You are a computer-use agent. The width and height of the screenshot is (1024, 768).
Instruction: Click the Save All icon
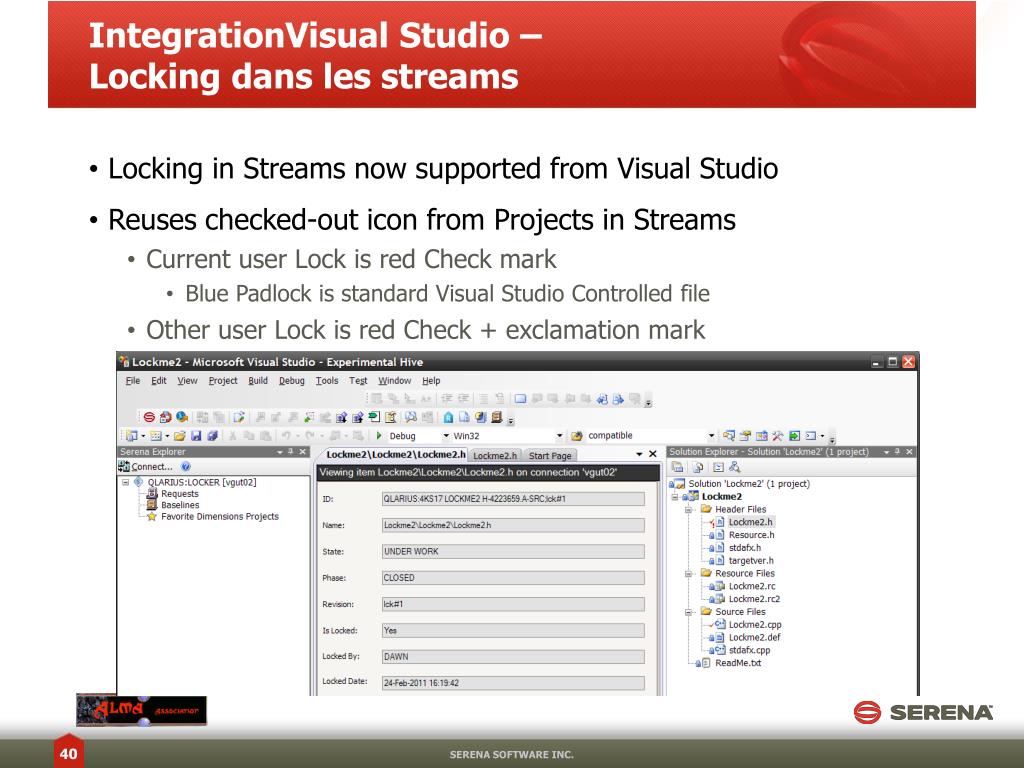(212, 436)
